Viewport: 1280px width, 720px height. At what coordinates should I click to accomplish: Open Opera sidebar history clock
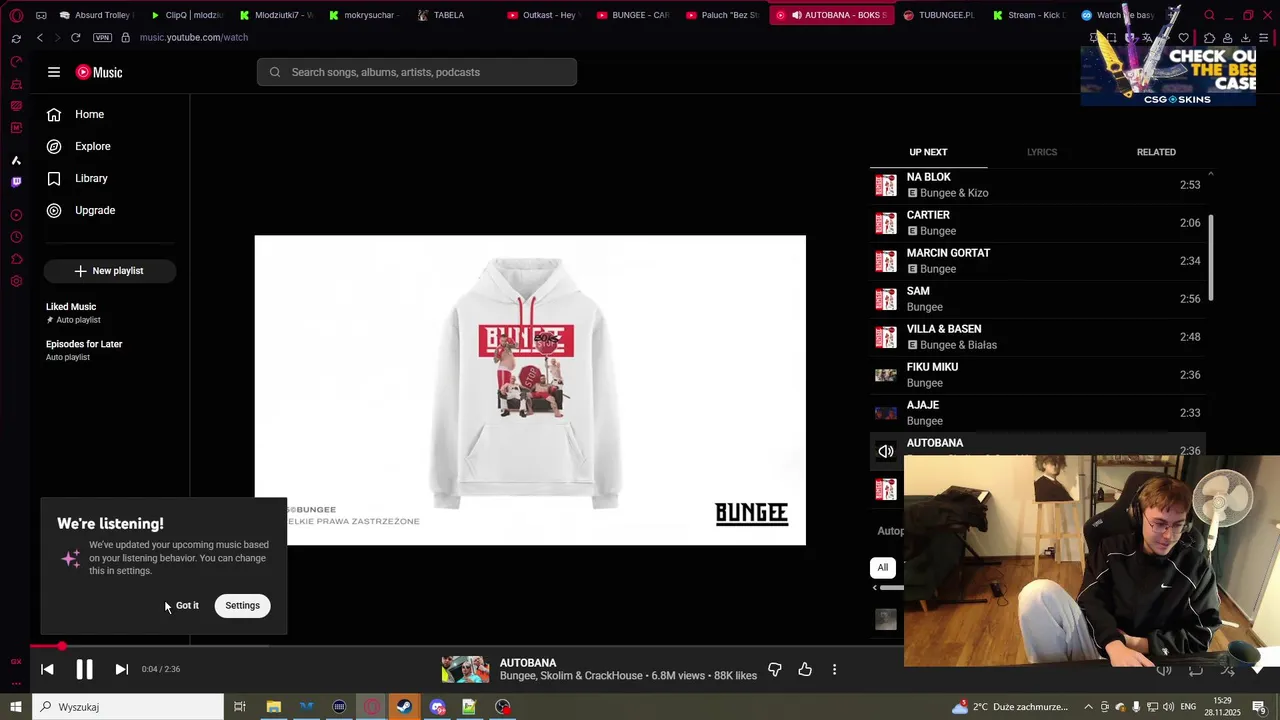[x=16, y=237]
